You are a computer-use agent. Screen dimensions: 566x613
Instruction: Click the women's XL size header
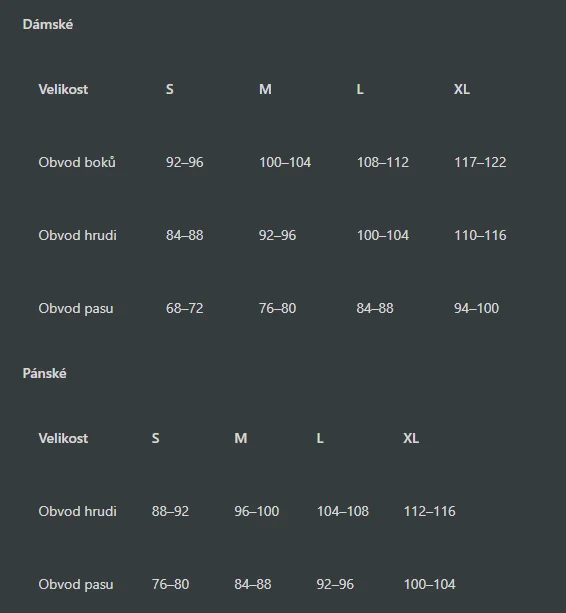462,90
